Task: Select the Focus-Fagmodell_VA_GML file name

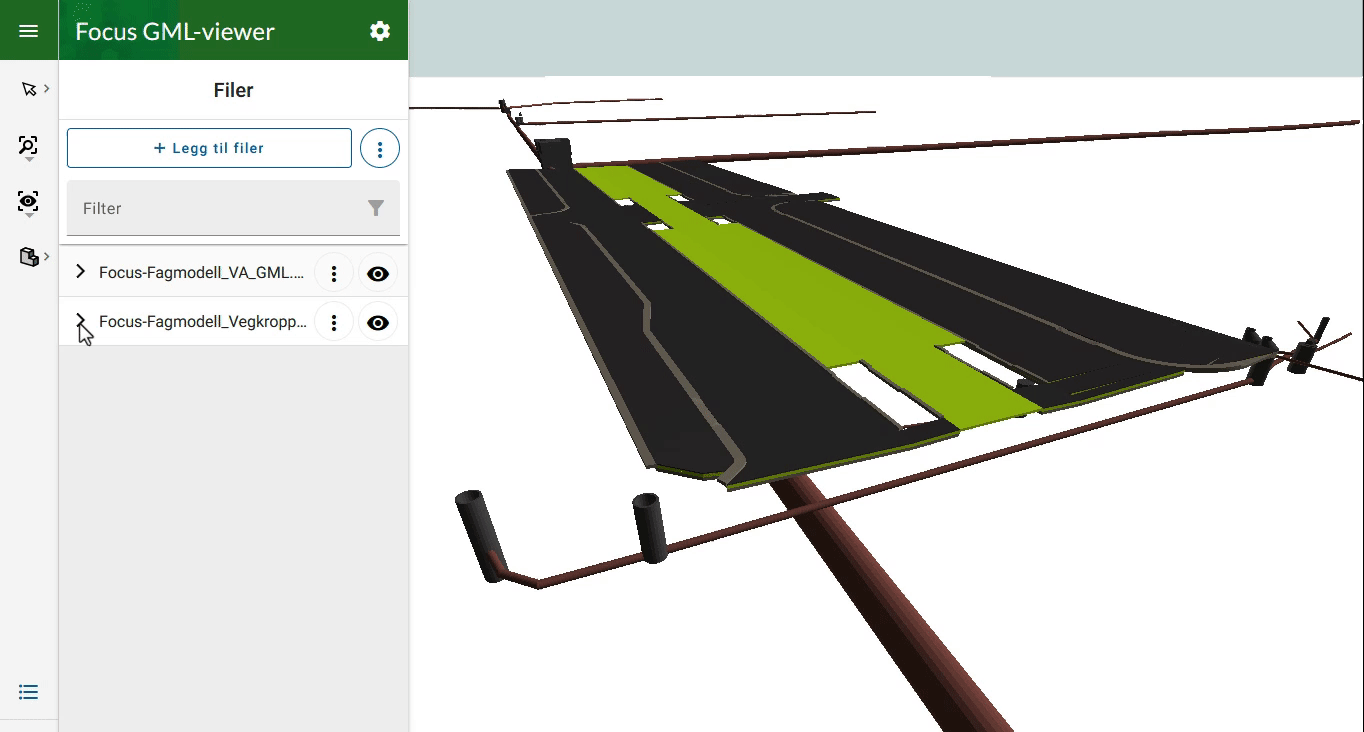Action: tap(201, 272)
